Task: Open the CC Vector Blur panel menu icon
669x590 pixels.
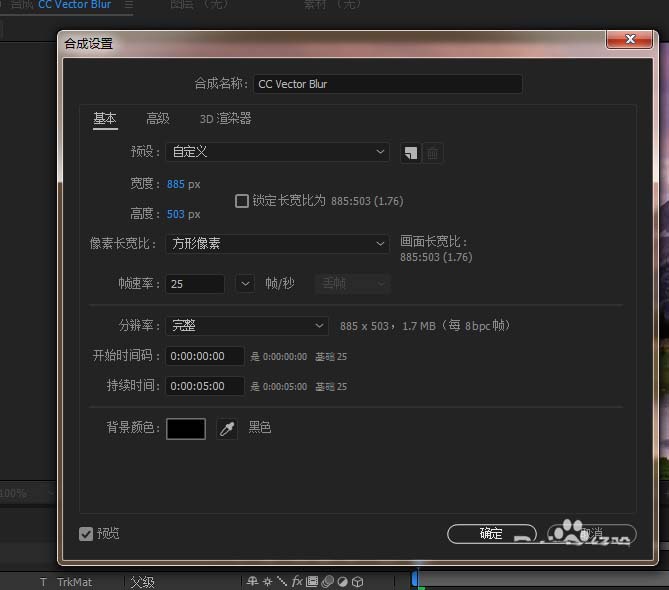Action: [128, 5]
